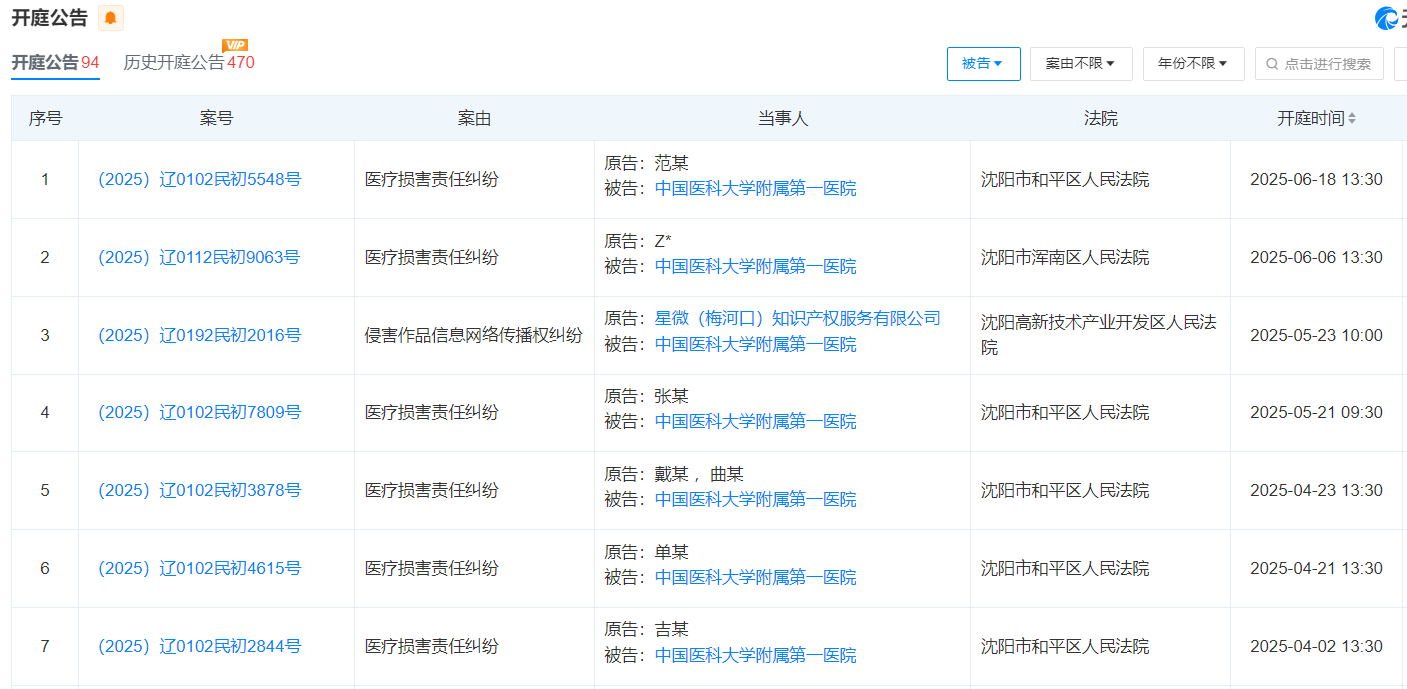Open case (2025)辽0102民初7809号

tap(199, 413)
